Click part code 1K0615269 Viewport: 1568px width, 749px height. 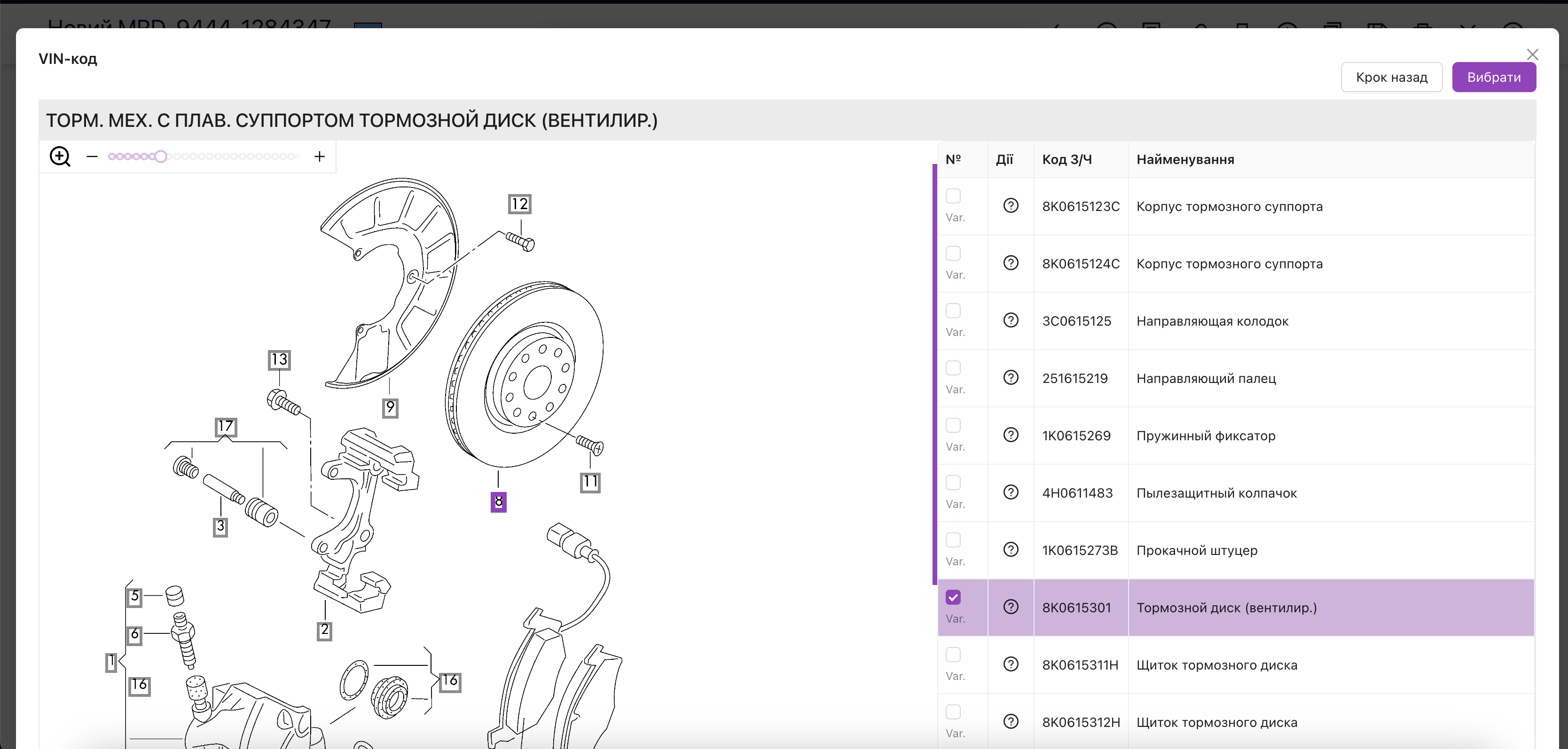coord(1076,436)
